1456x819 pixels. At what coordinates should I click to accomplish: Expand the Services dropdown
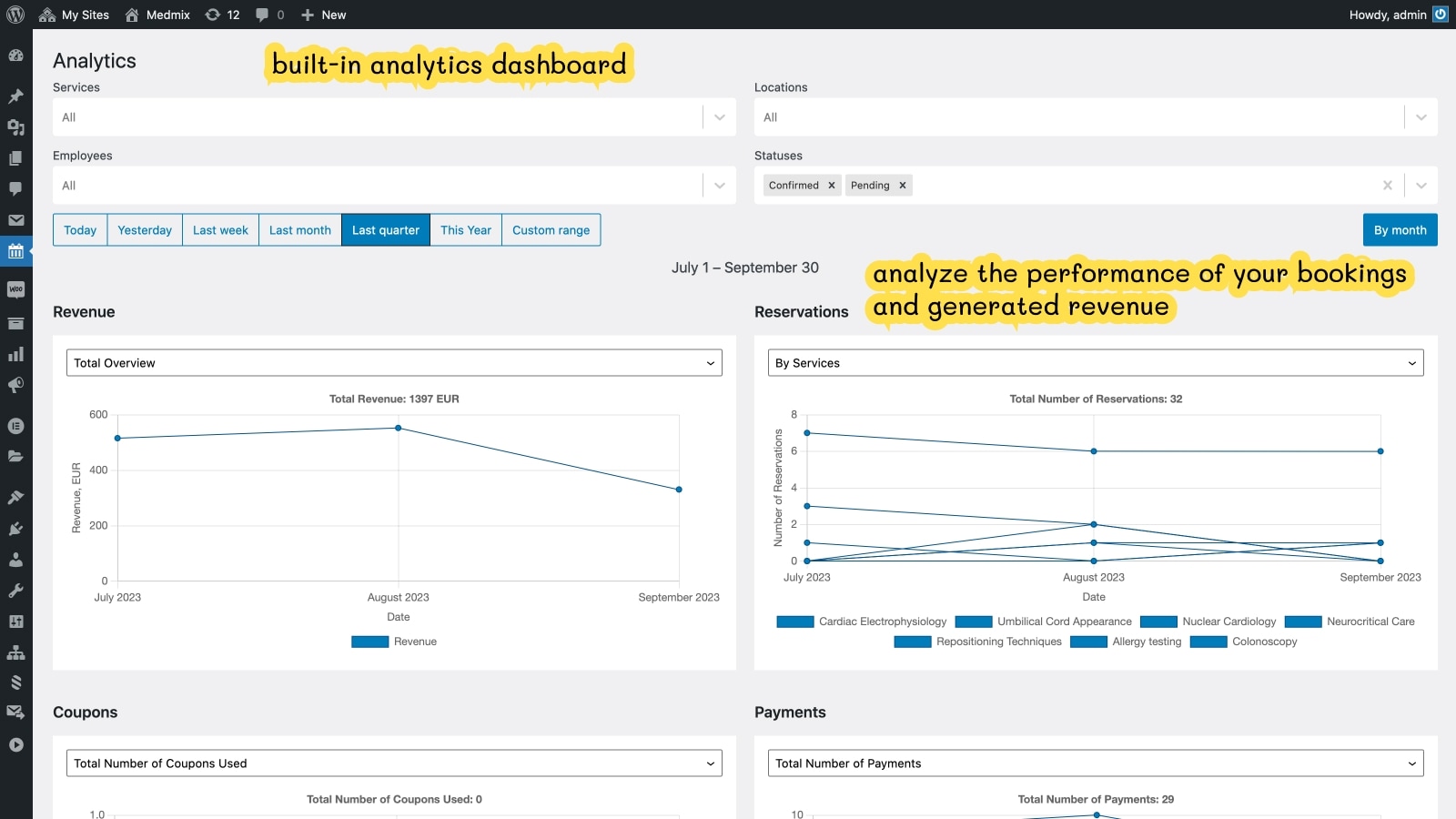point(720,117)
